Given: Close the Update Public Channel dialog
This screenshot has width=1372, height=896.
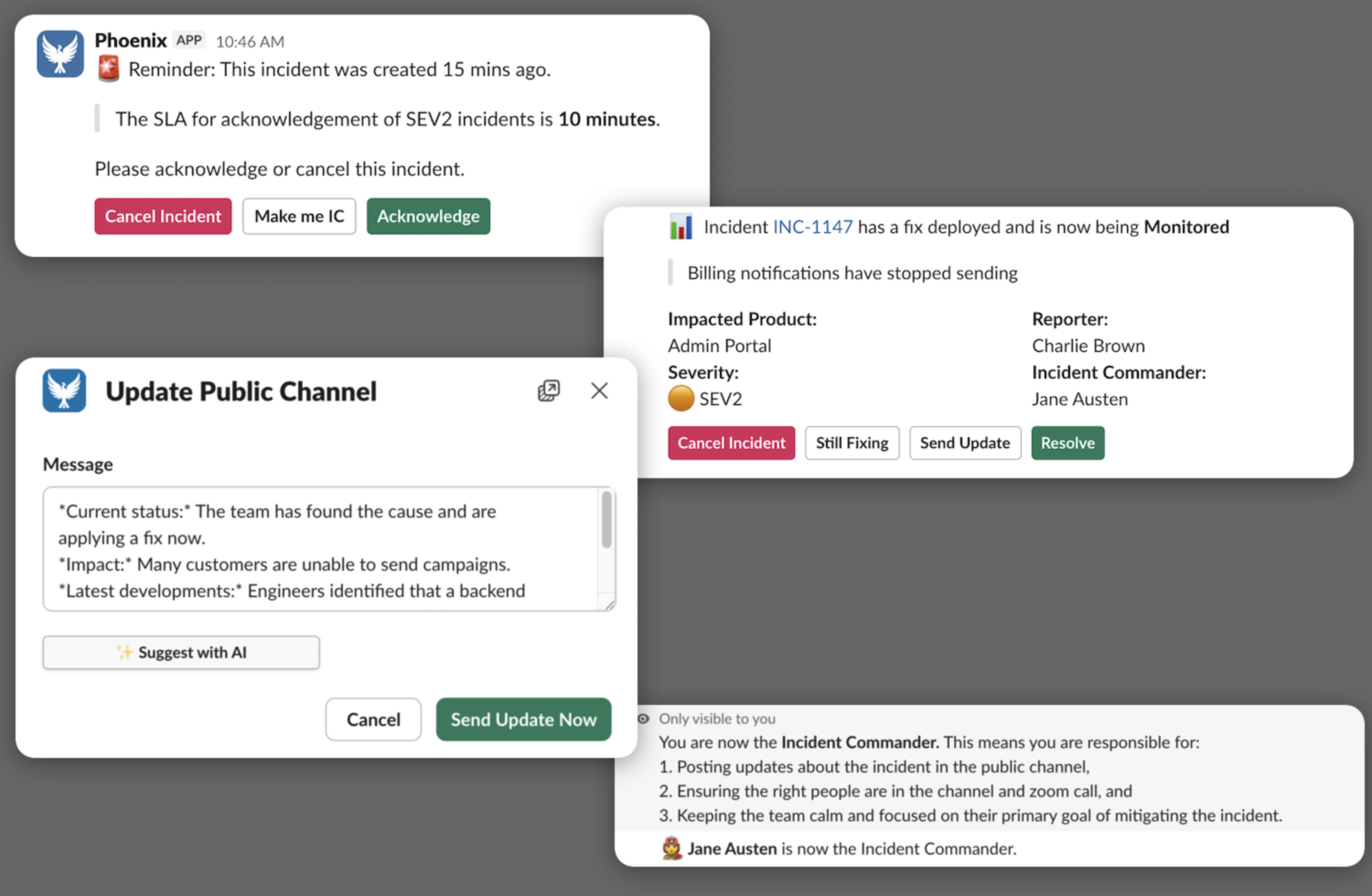Looking at the screenshot, I should coord(599,390).
